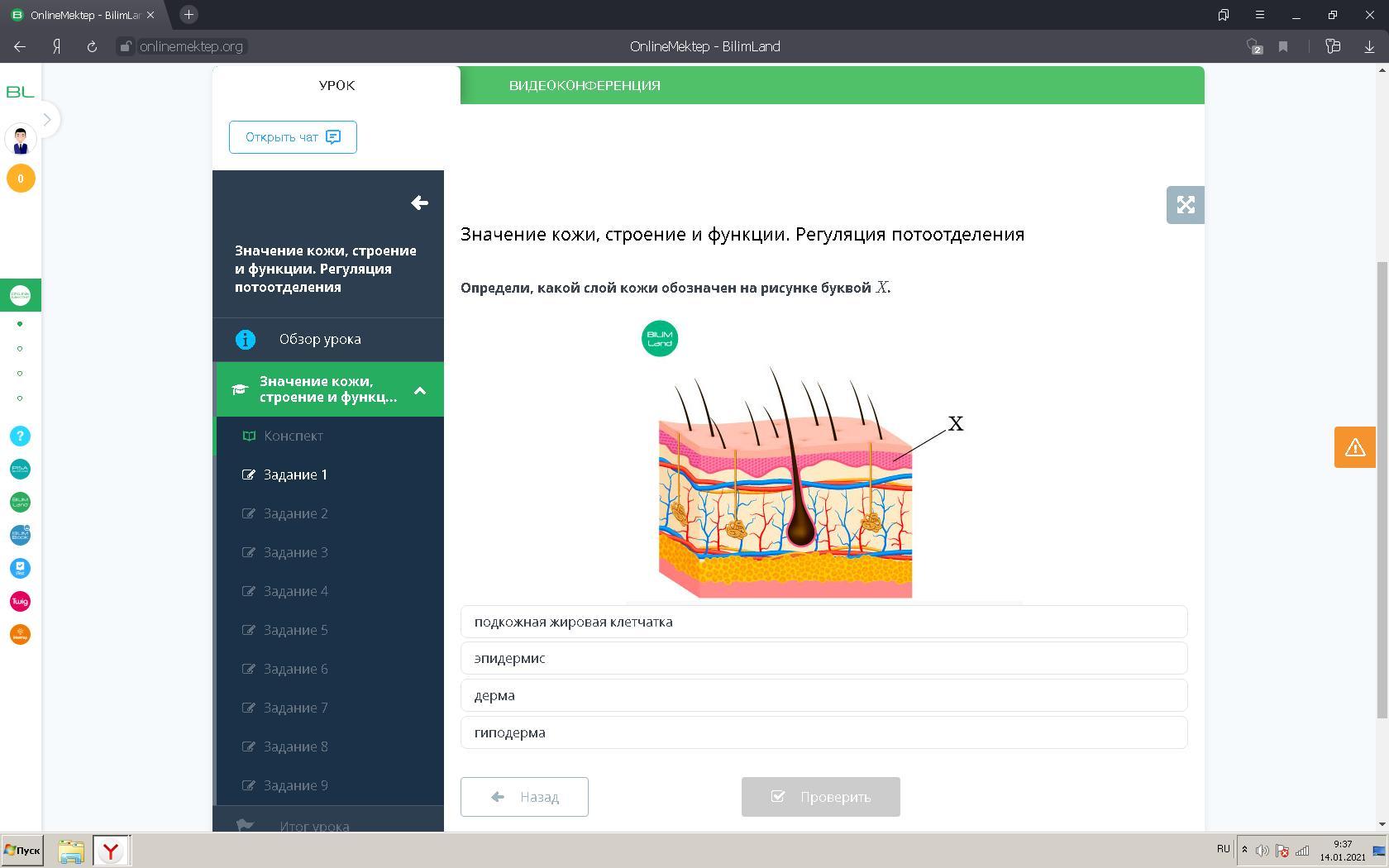Screen dimensions: 1389x868
Task: Click the Пуск start button
Action: pos(22,850)
